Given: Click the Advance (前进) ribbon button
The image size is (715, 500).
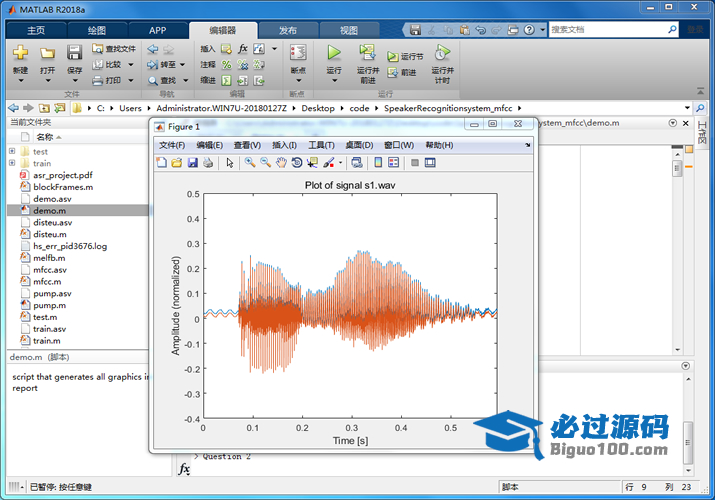Looking at the screenshot, I should pyautogui.click(x=402, y=72).
